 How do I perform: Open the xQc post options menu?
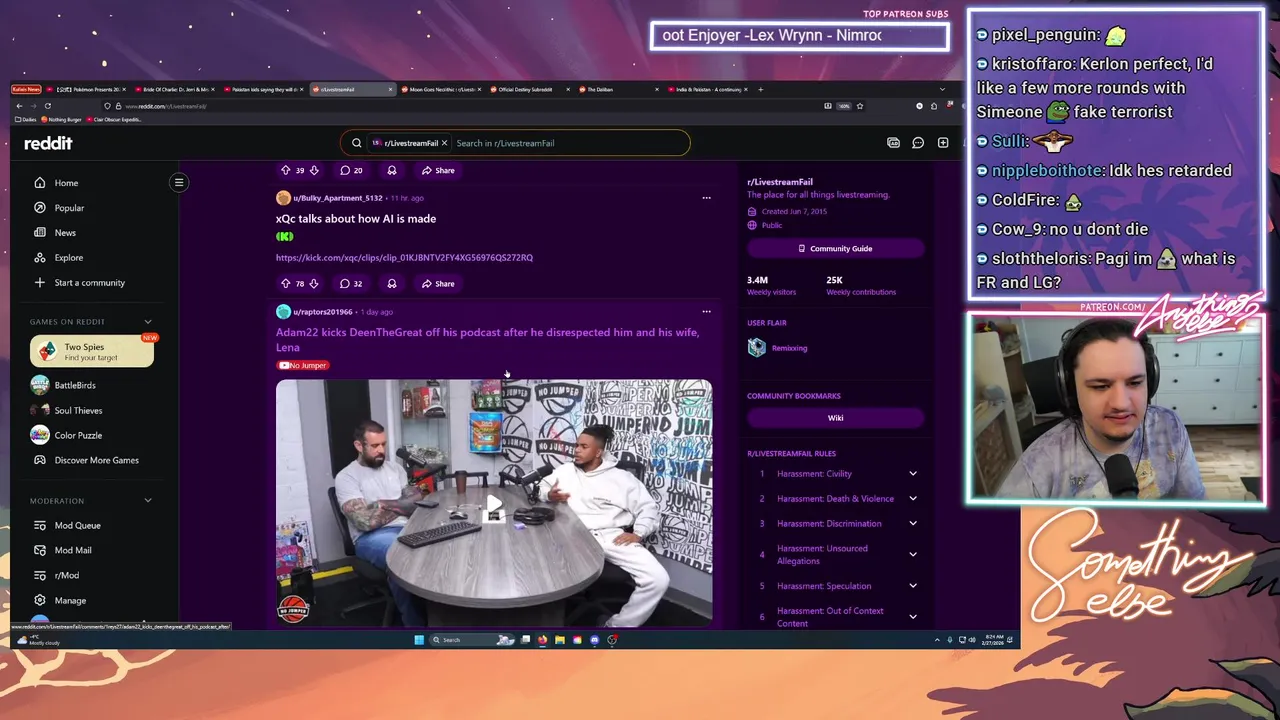click(x=706, y=198)
